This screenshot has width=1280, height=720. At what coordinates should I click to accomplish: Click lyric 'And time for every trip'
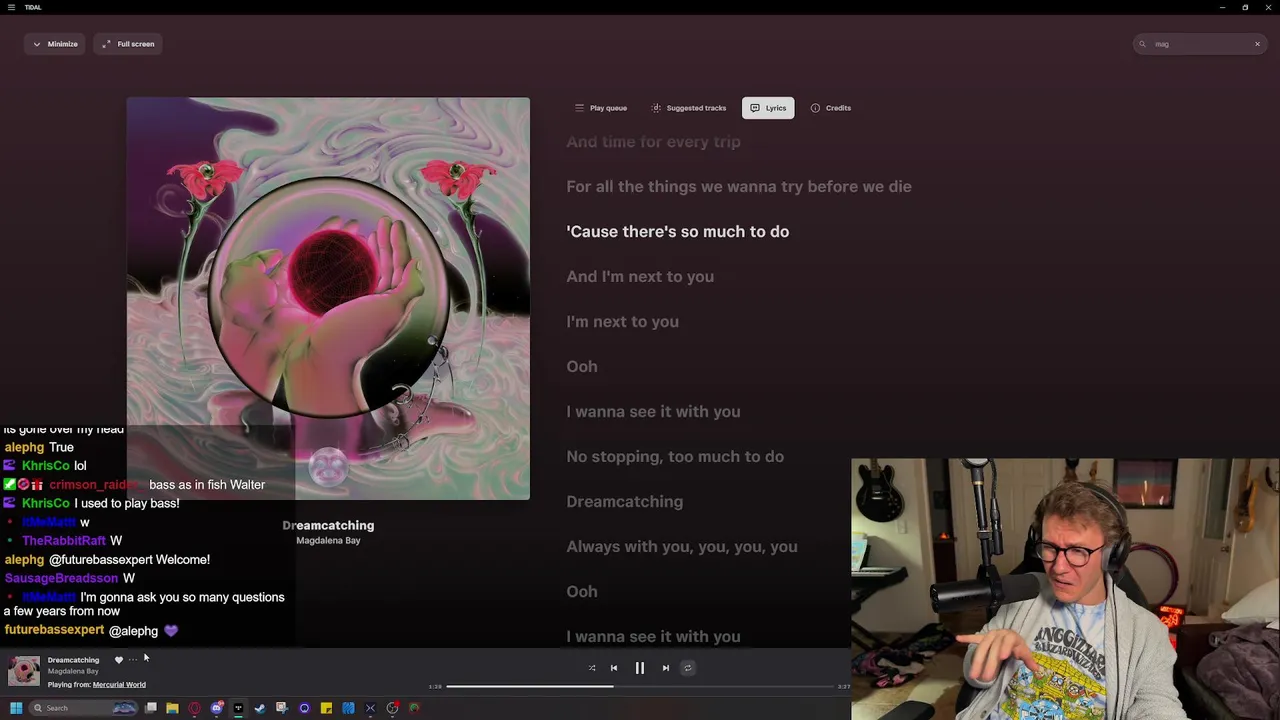point(654,142)
